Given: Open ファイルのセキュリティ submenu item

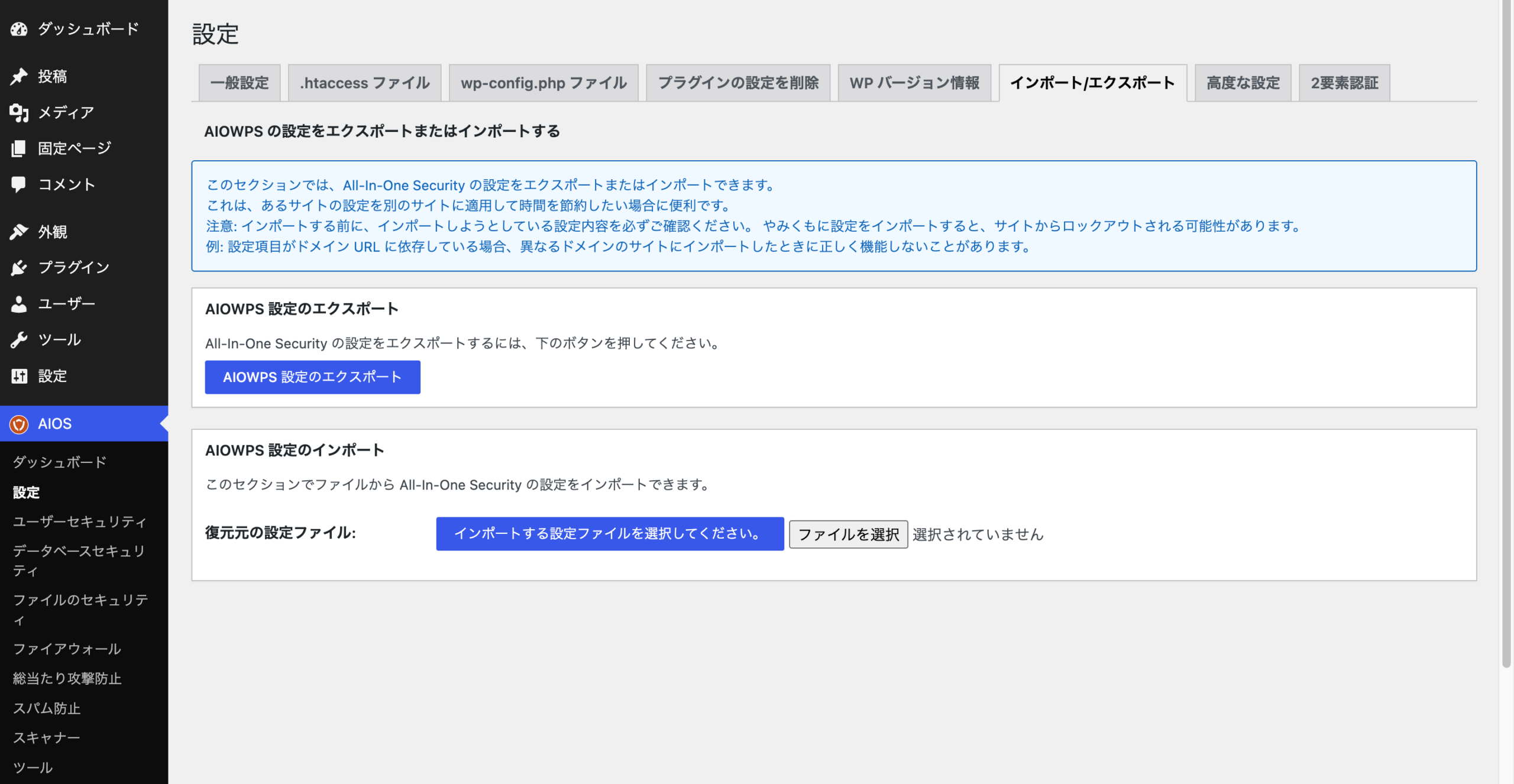Looking at the screenshot, I should pyautogui.click(x=81, y=610).
